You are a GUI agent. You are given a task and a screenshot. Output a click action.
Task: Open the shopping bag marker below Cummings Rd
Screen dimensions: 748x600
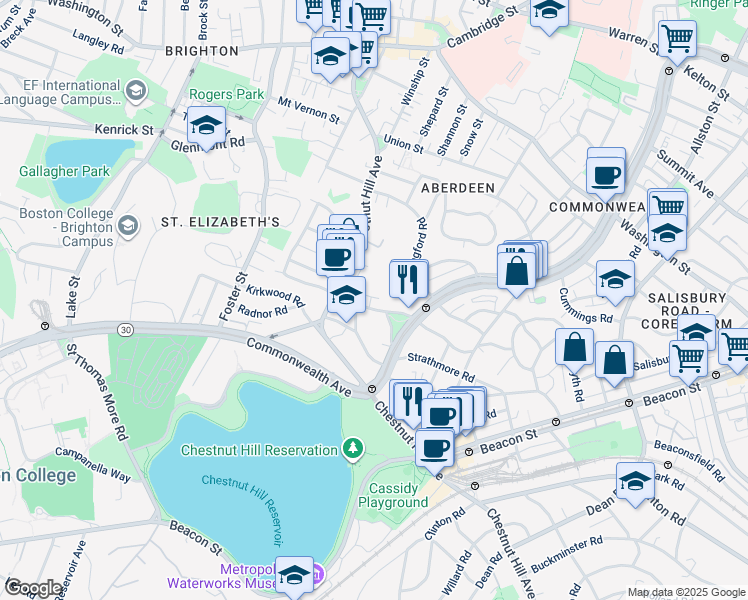click(574, 348)
